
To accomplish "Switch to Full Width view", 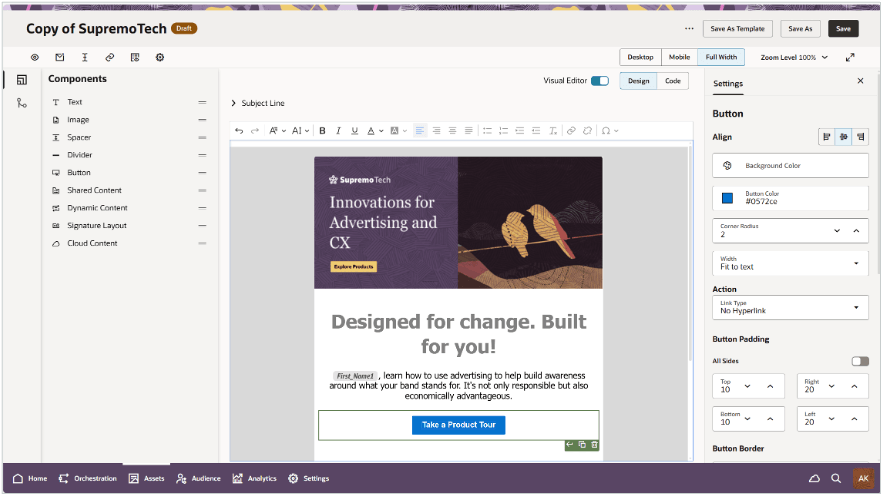I will pos(721,57).
